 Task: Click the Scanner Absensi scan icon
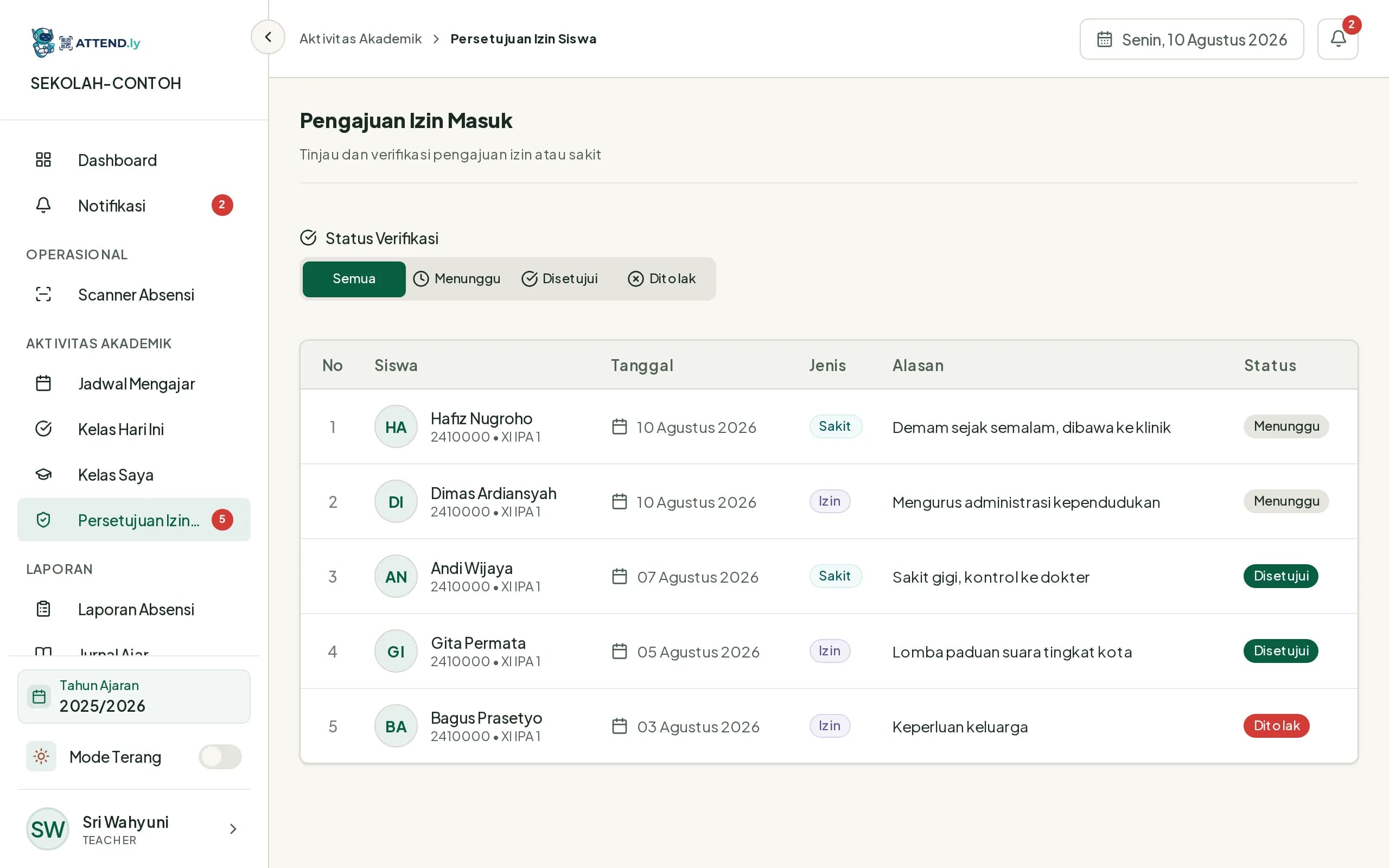click(43, 295)
